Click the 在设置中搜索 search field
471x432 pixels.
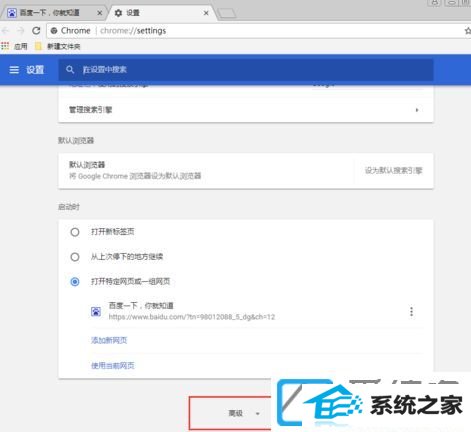point(246,70)
